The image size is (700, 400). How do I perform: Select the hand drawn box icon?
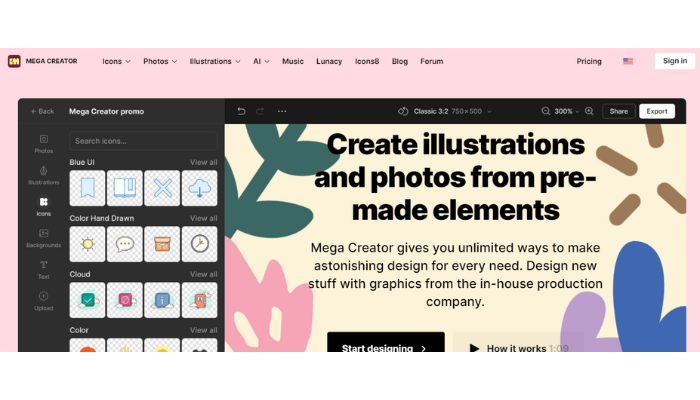[x=162, y=244]
